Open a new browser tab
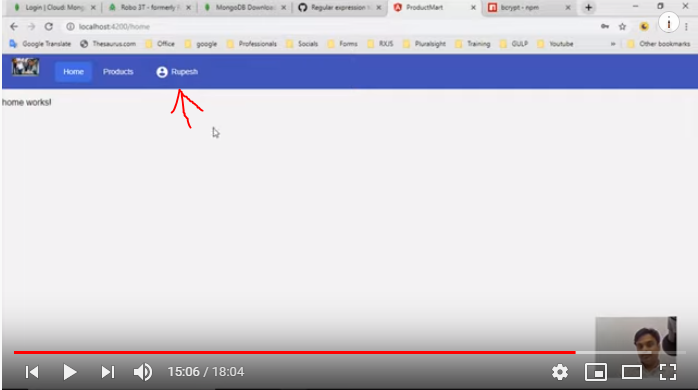698x390 pixels. (588, 8)
